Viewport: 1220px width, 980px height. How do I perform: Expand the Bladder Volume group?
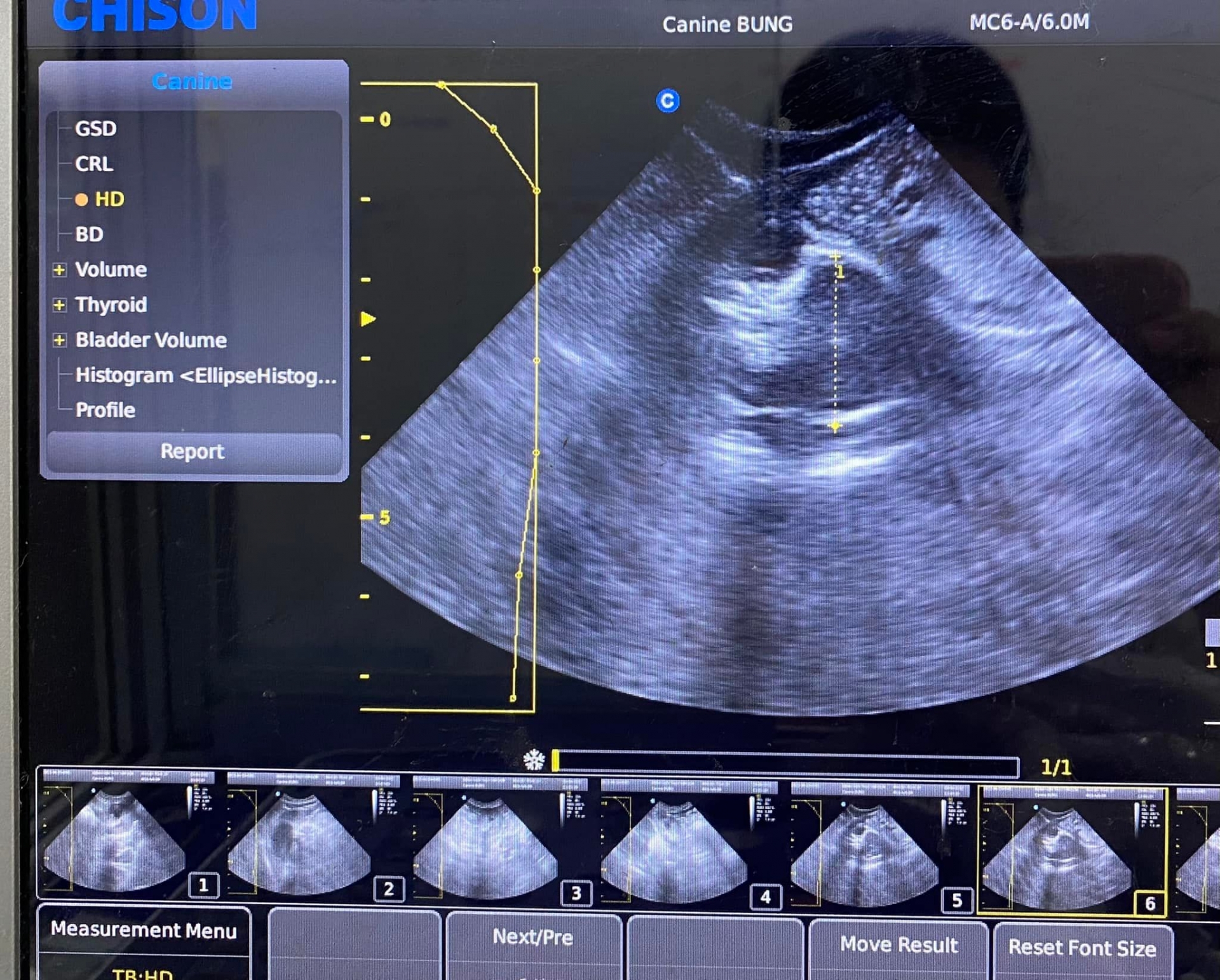(59, 340)
